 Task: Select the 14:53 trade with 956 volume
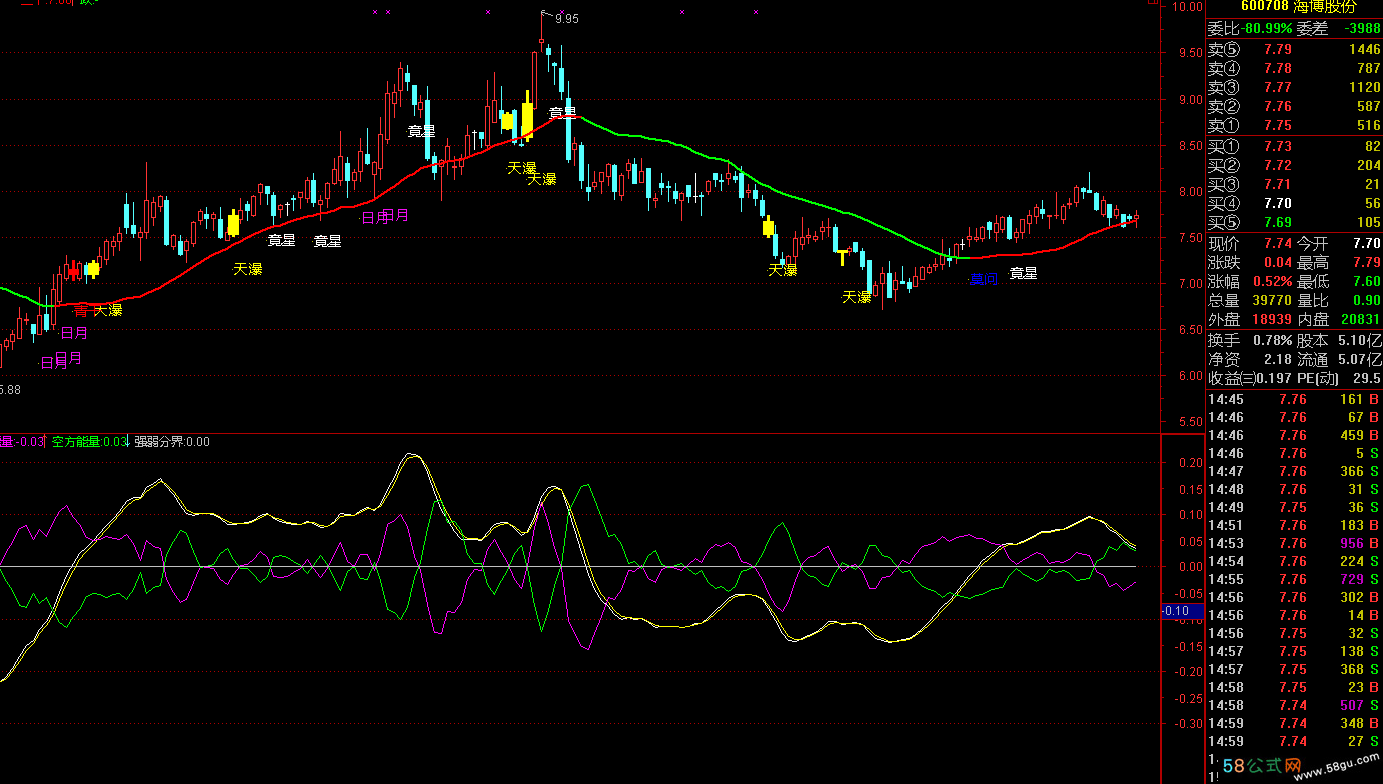click(x=1294, y=543)
